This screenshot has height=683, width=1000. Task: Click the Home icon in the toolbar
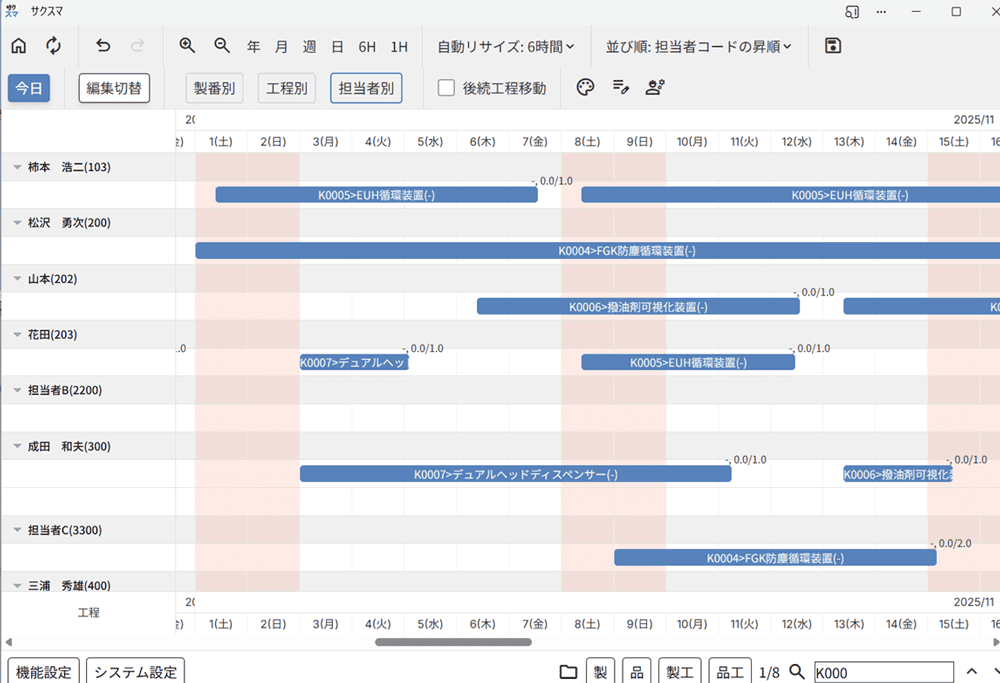click(x=18, y=45)
